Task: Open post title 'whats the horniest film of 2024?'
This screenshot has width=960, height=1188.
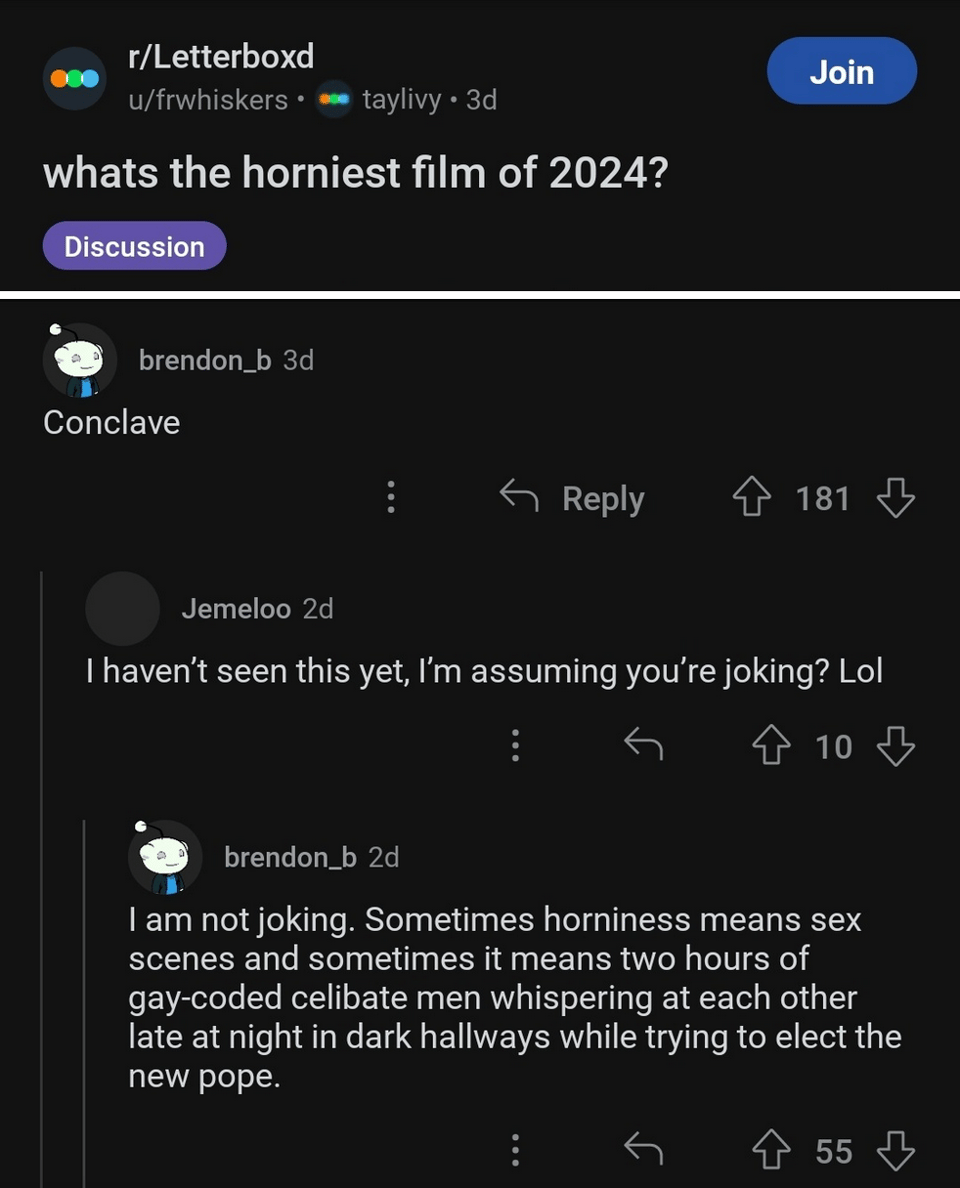Action: click(x=355, y=174)
